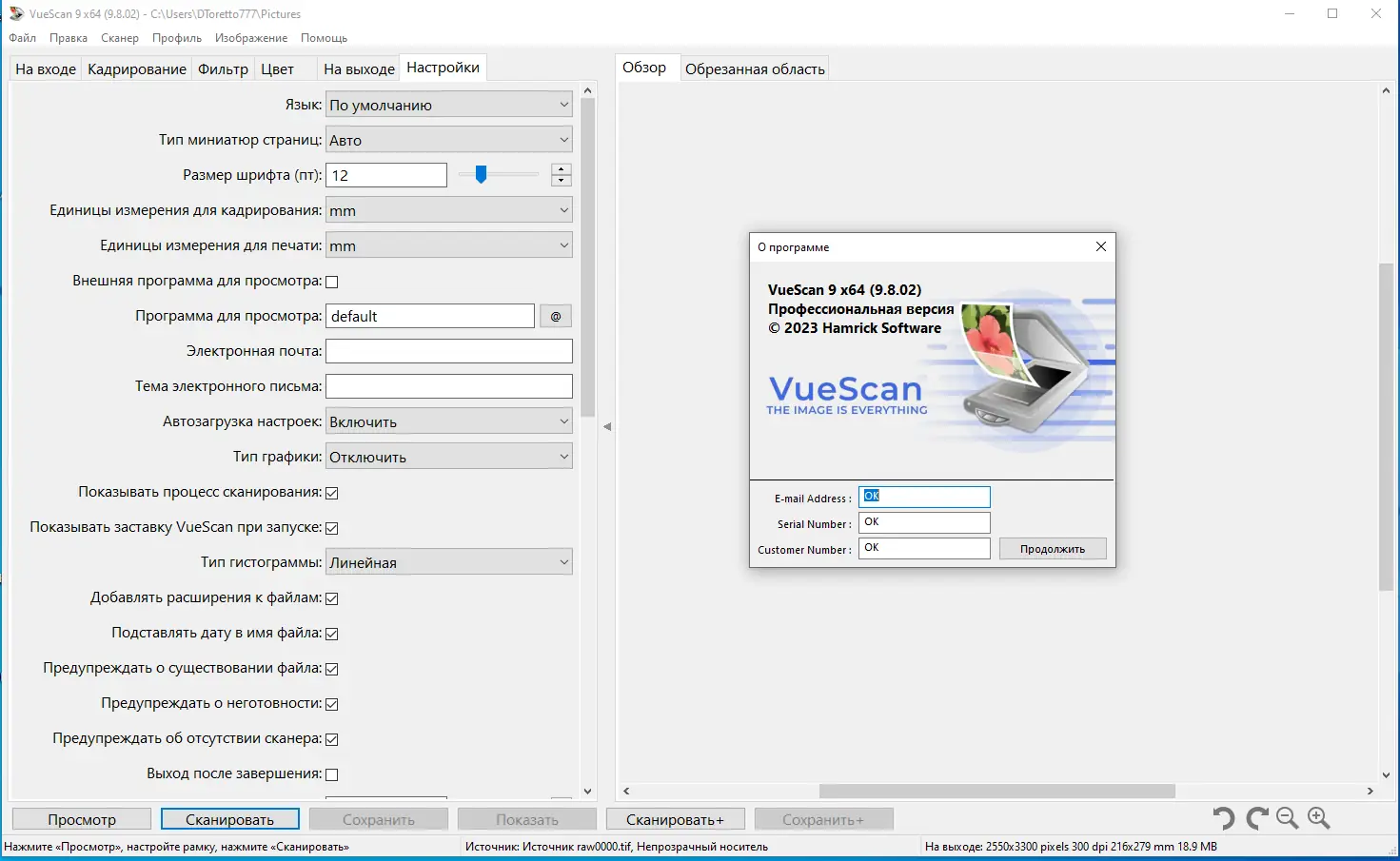Click the zoom in magnifier icon
The height and width of the screenshot is (861, 1400).
[x=1319, y=818]
